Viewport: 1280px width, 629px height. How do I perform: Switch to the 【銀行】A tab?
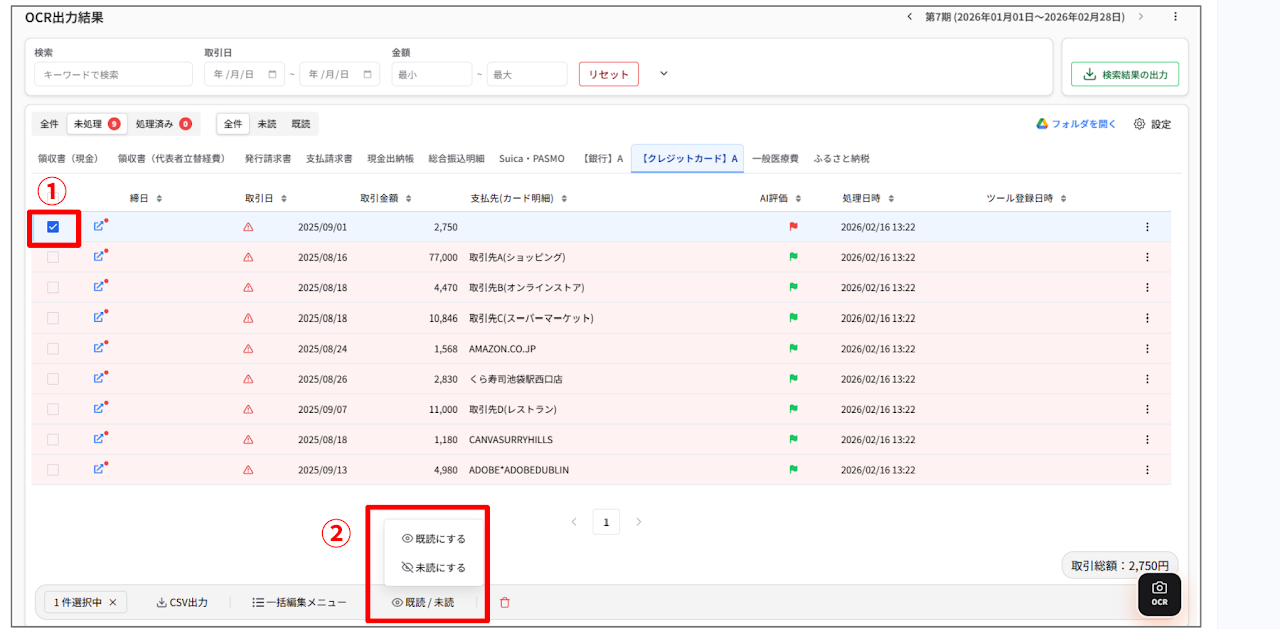tap(602, 158)
